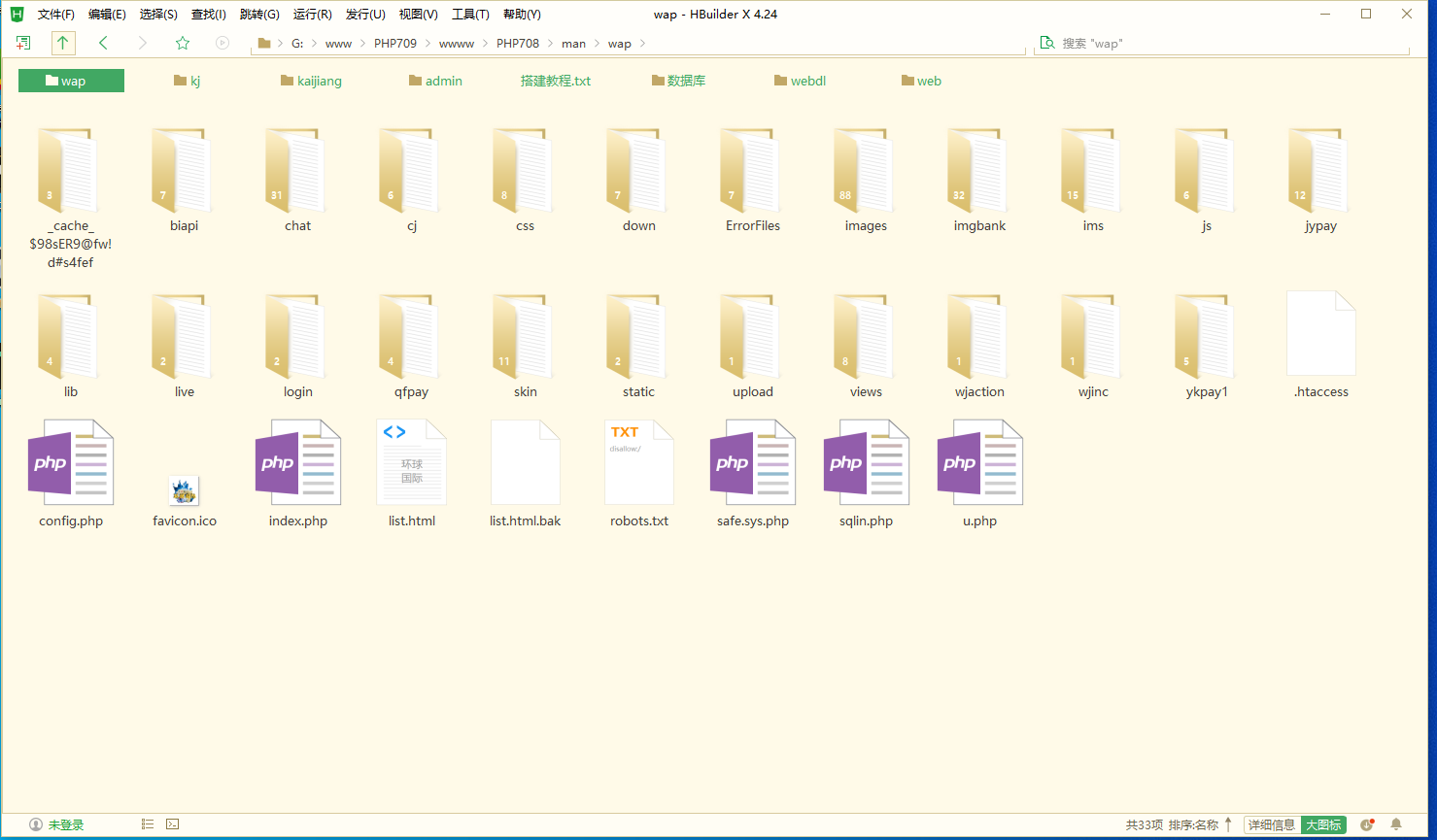Switch to 详细信息 details view
The image size is (1437, 840).
1271,824
